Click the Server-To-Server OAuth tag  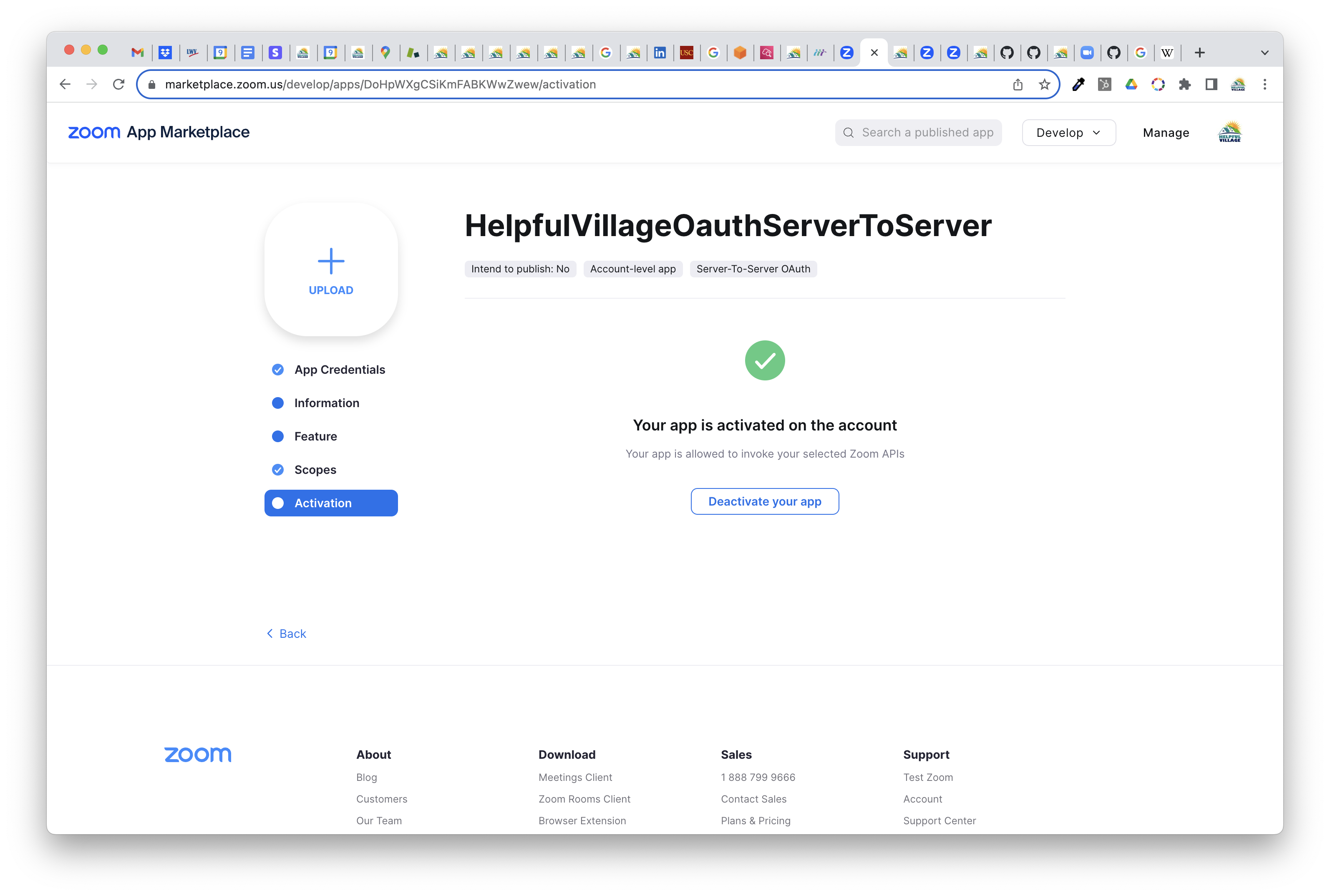[753, 269]
